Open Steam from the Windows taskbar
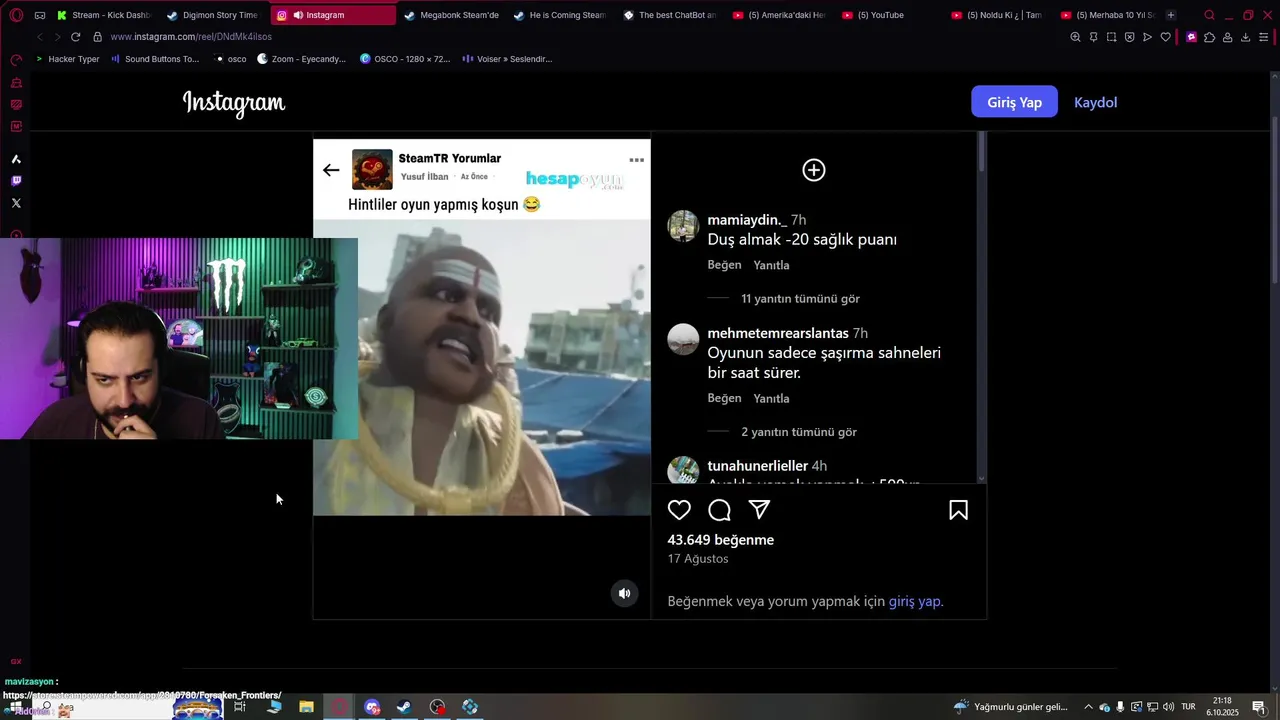The width and height of the screenshot is (1280, 720). [404, 707]
